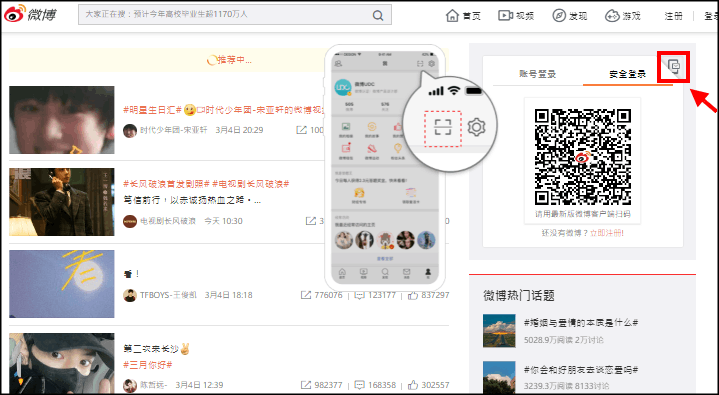Image resolution: width=719 pixels, height=395 pixels.
Task: Click 首页 house icon
Action: click(x=452, y=16)
